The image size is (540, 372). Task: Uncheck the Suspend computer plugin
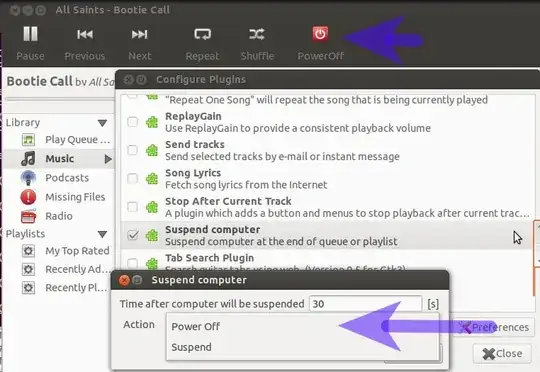pyautogui.click(x=133, y=235)
